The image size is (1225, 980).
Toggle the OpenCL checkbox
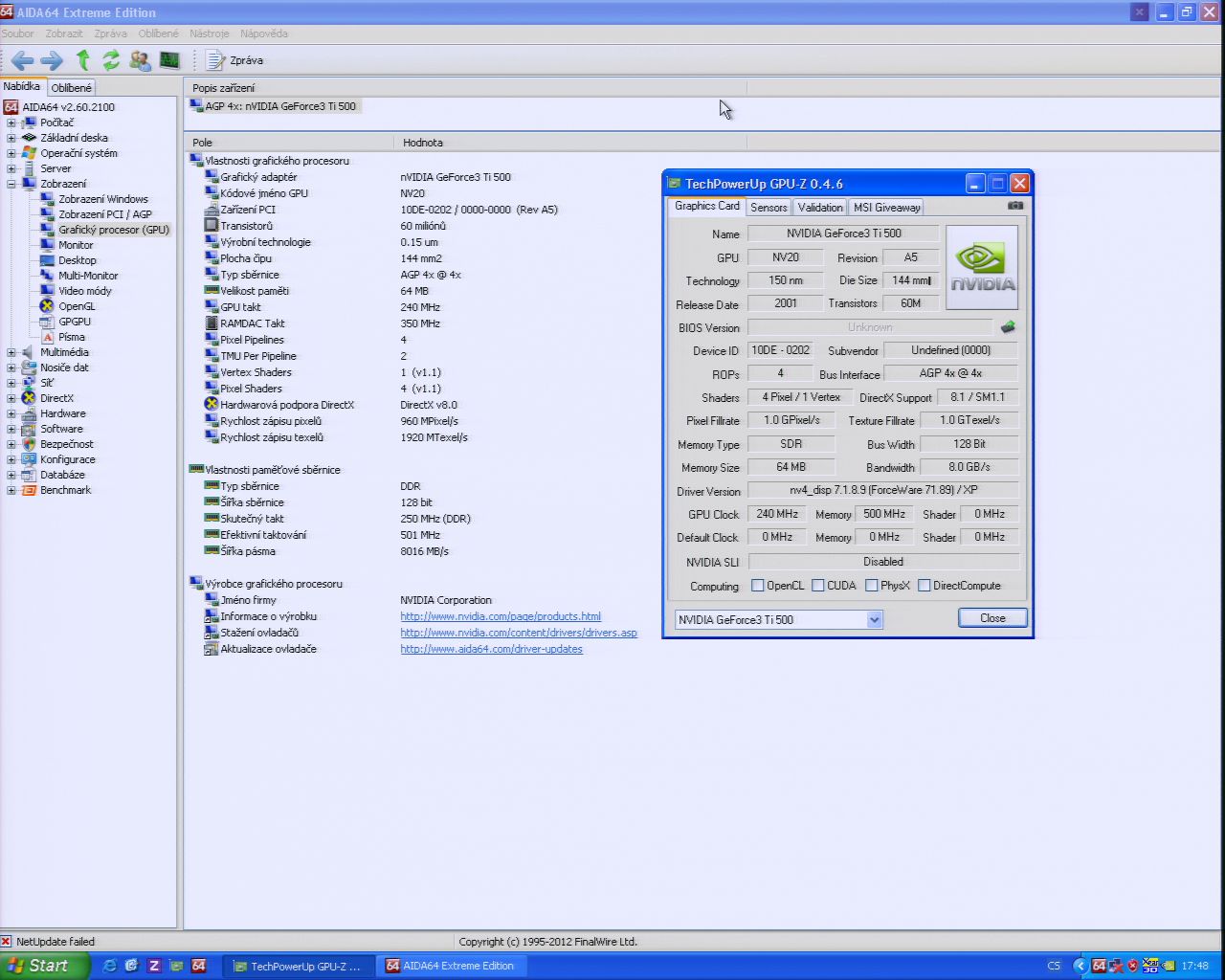point(758,586)
